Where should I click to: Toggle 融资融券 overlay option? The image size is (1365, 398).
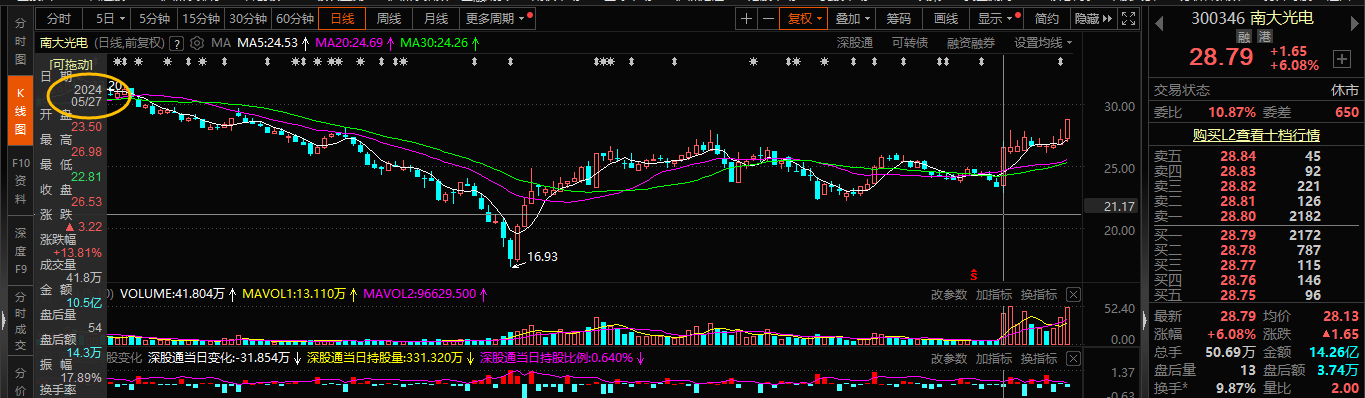[970, 43]
